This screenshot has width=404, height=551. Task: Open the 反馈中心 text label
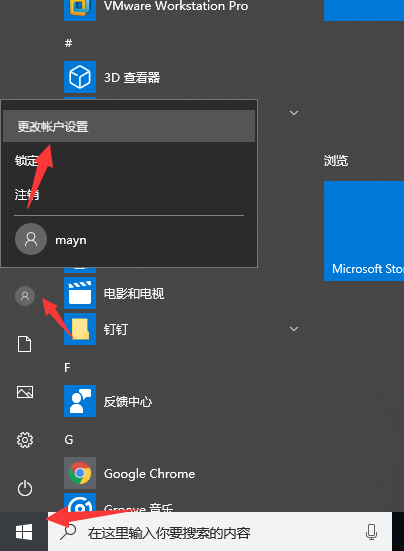(x=128, y=401)
